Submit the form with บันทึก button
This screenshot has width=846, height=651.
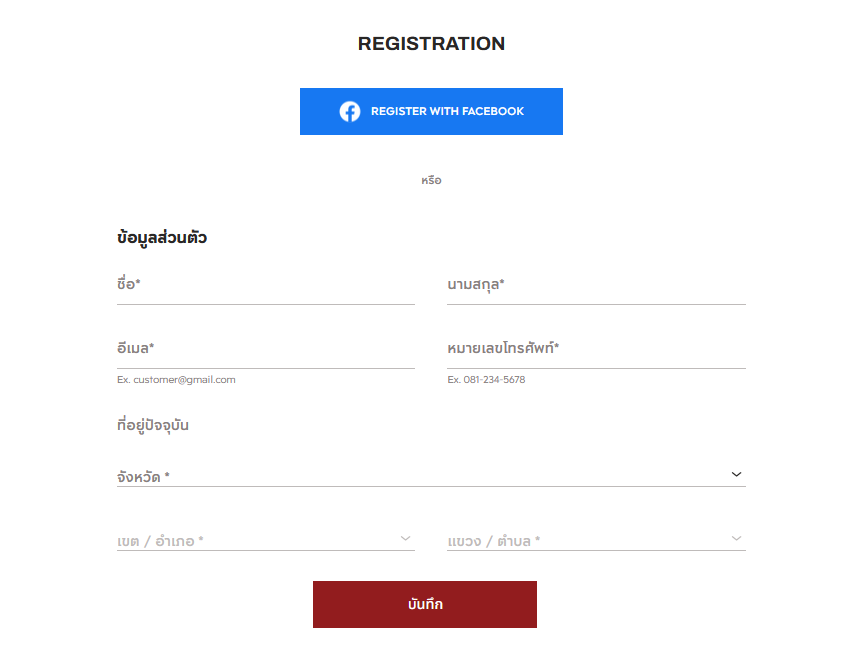click(425, 605)
